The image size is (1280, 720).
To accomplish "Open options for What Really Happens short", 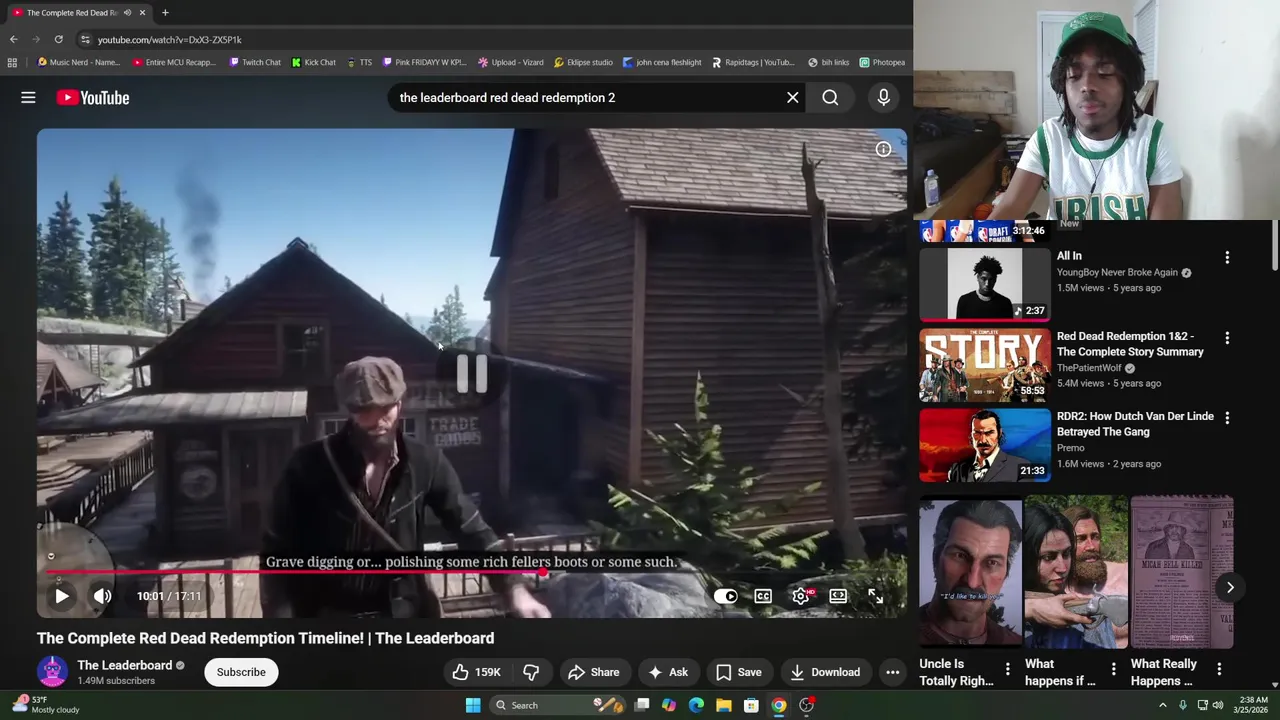I will (x=1219, y=669).
